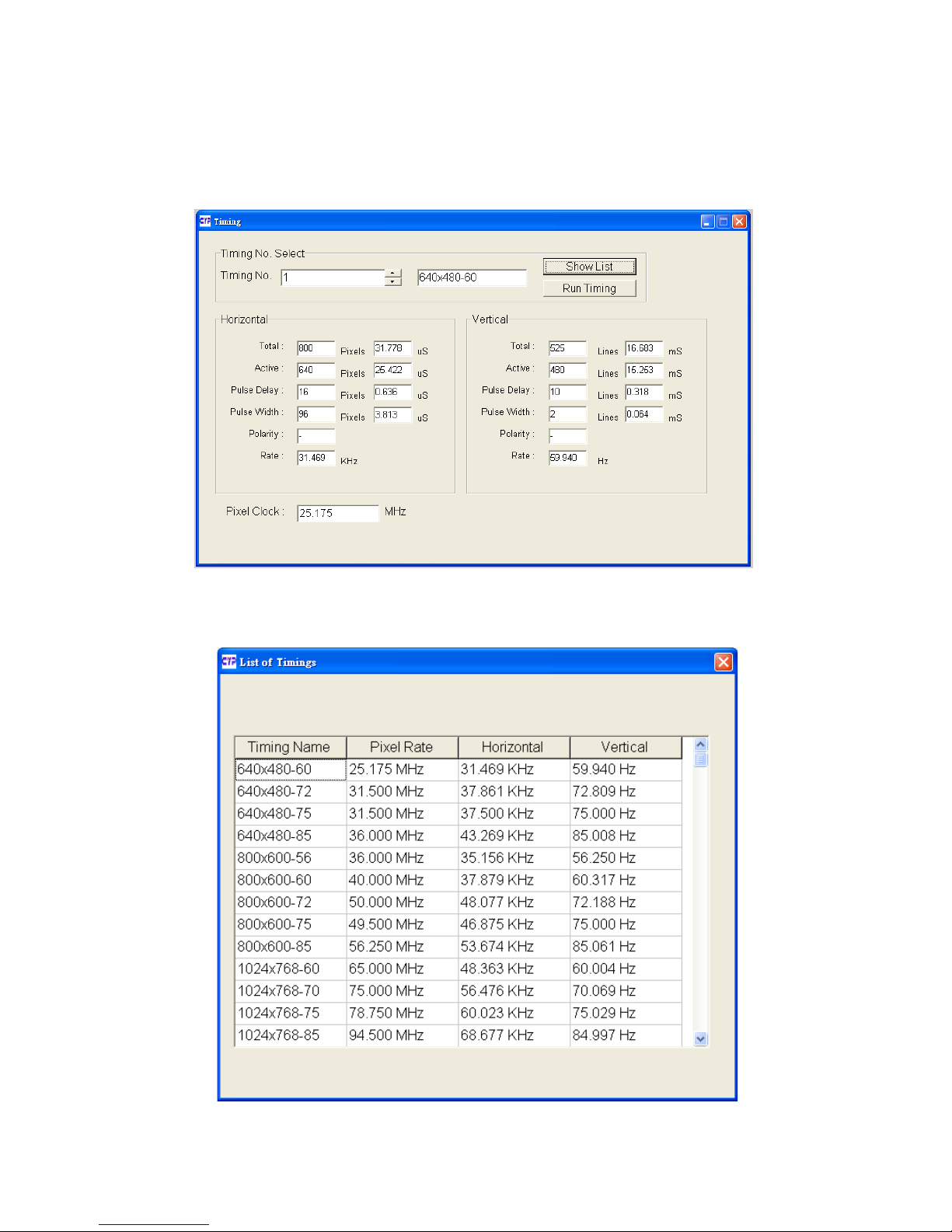Viewport: 952px width, 1232px height.
Task: Click the Timing window app icon
Action: click(205, 221)
